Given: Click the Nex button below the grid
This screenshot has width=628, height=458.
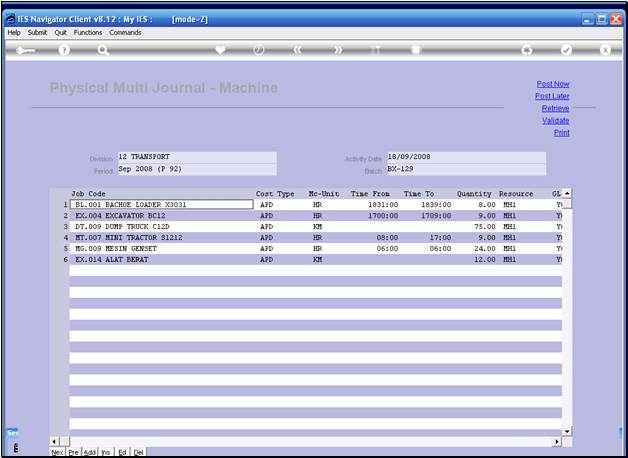Looking at the screenshot, I should click(x=57, y=452).
